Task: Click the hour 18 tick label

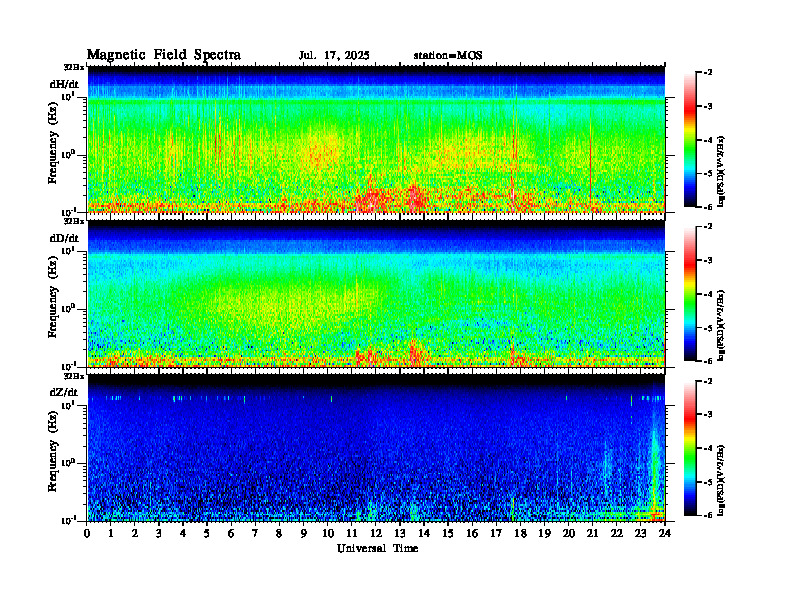Action: [520, 533]
